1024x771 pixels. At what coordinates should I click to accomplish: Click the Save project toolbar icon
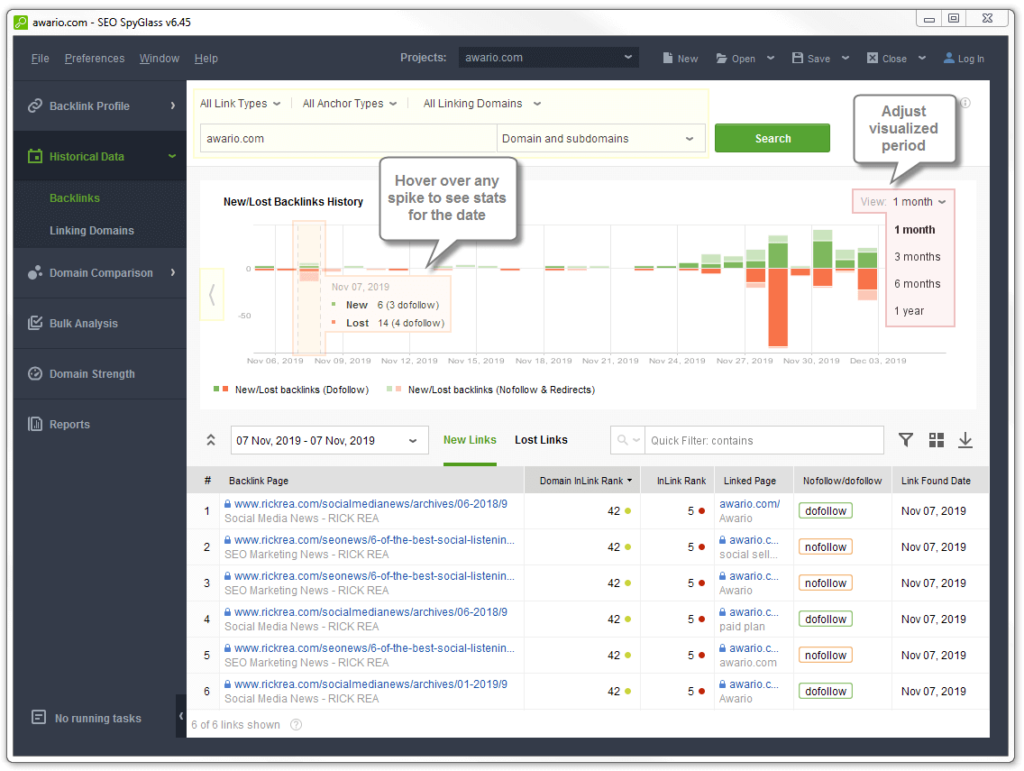[798, 58]
